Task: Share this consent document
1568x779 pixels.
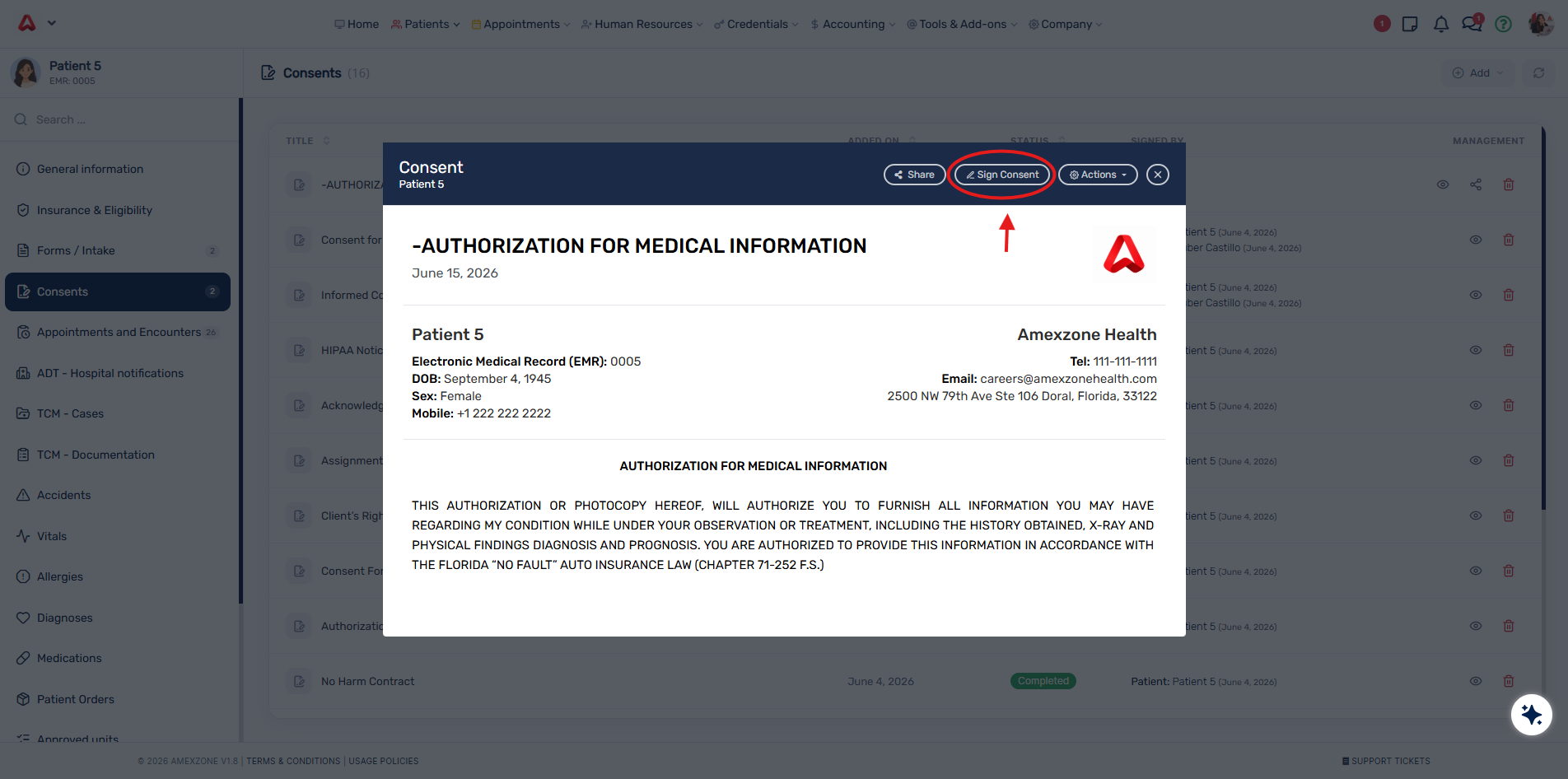Action: pos(914,175)
